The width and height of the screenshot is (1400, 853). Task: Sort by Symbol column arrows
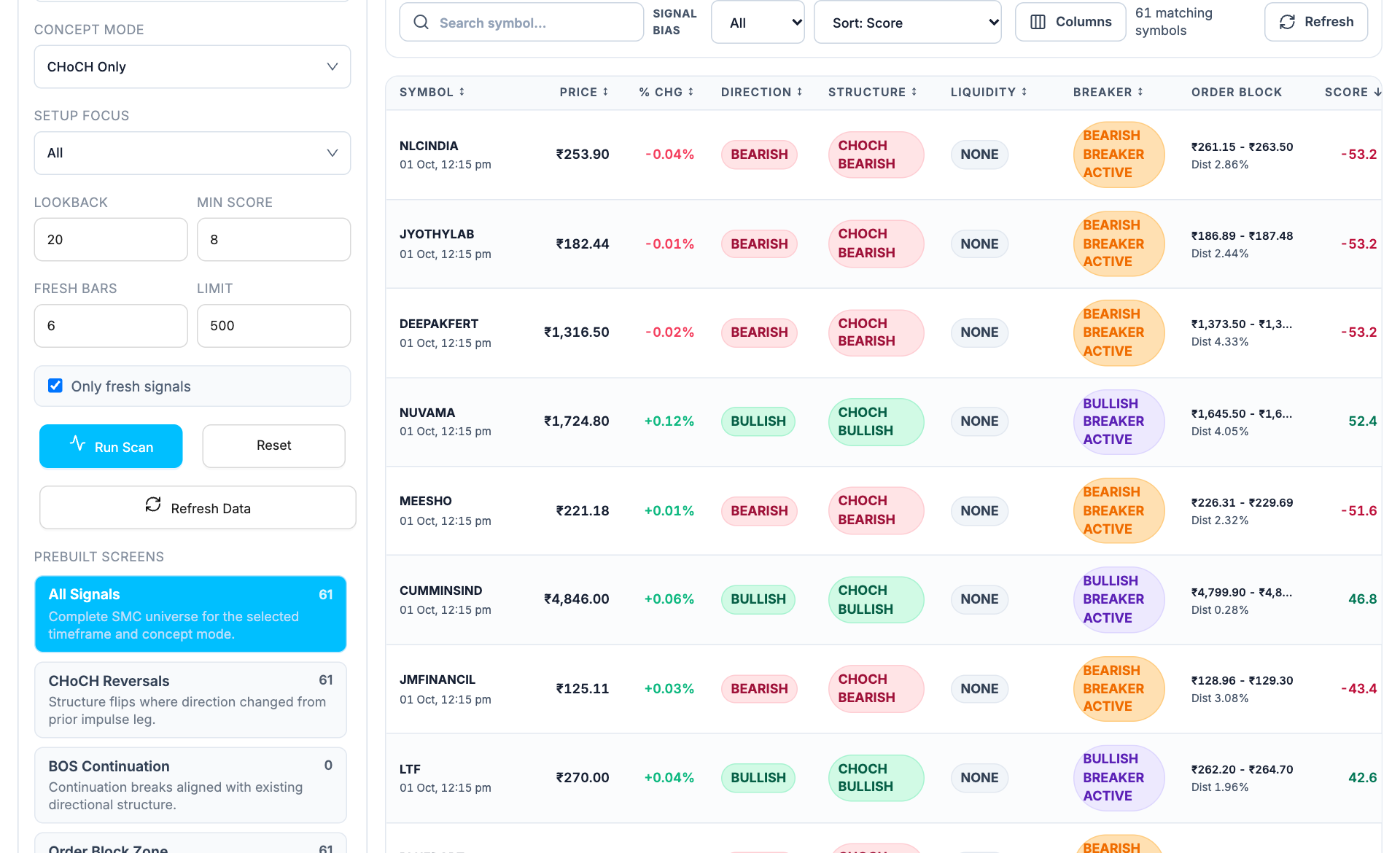[462, 92]
